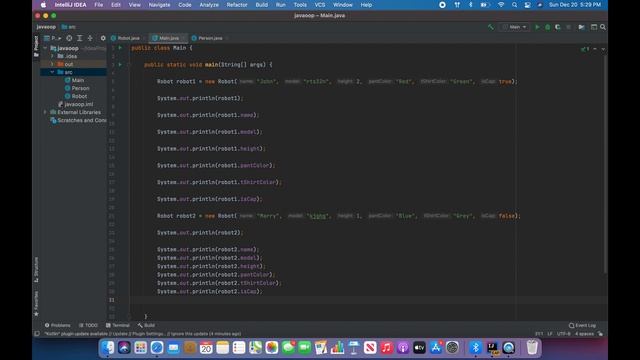The height and width of the screenshot is (360, 640).
Task: Select Scratches and Consoles in project tree
Action: click(78, 120)
